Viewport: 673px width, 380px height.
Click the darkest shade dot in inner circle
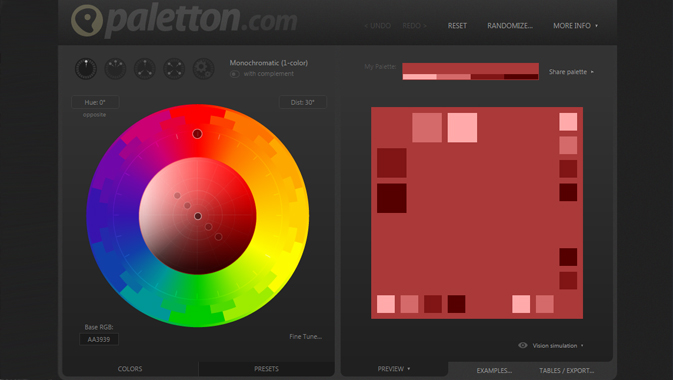click(218, 237)
